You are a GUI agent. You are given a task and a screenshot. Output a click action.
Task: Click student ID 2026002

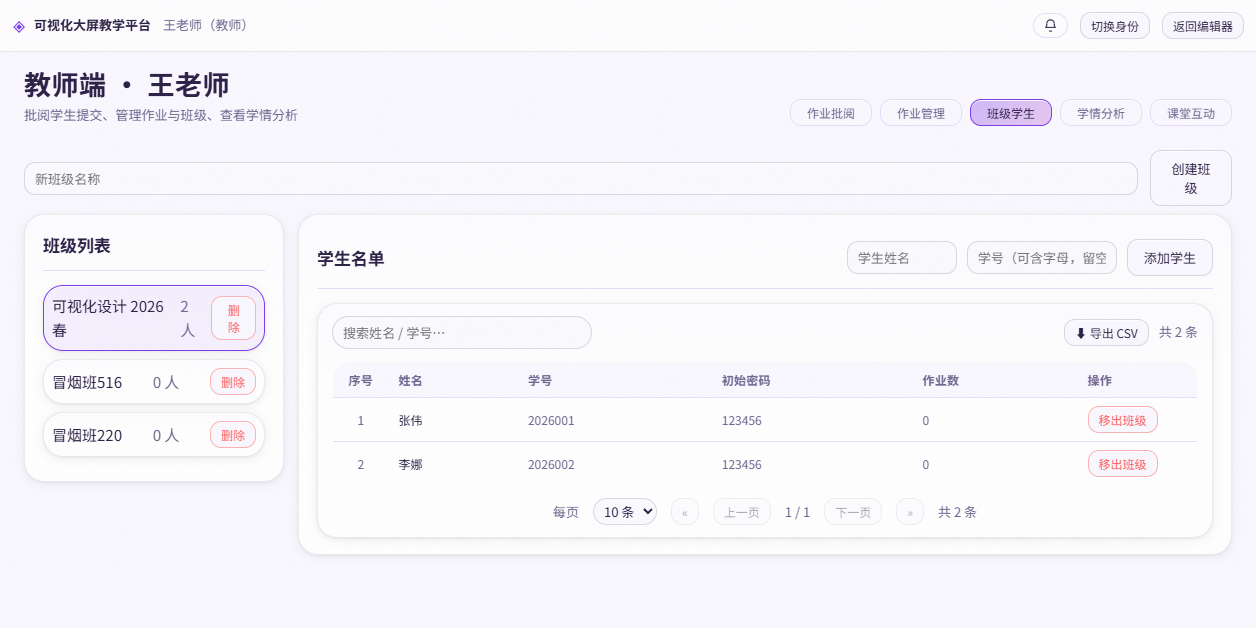click(551, 465)
